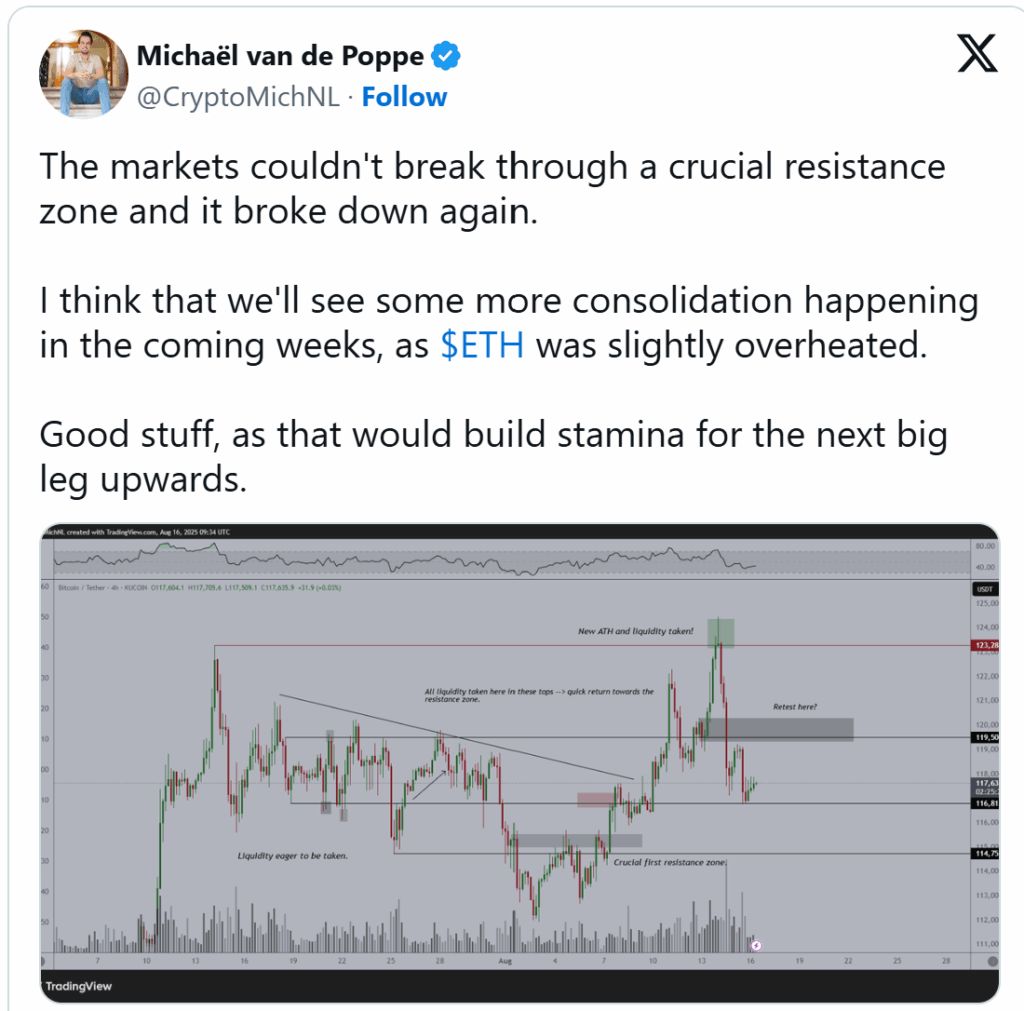Open Michaël van de Poppe's profile avatar

coord(84,73)
